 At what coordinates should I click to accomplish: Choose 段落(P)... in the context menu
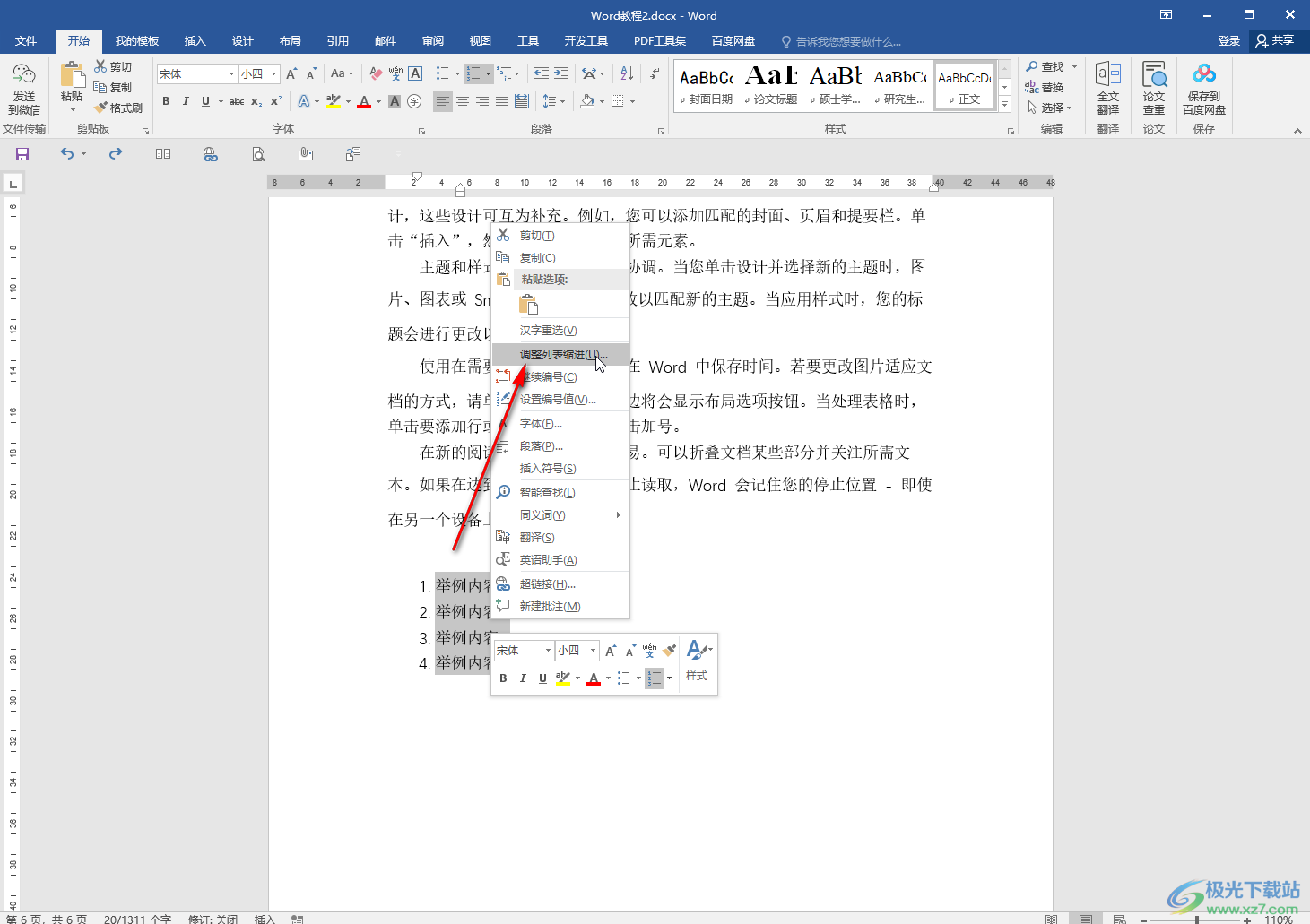point(560,446)
